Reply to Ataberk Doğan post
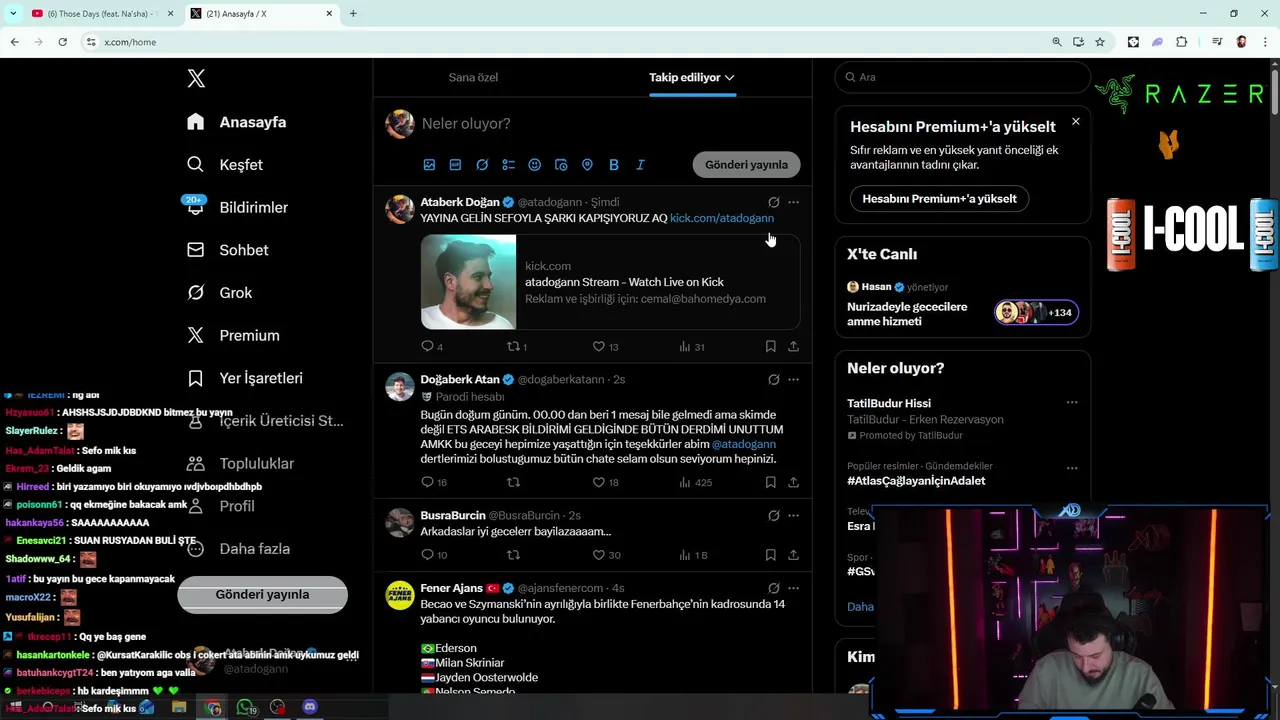 (427, 346)
